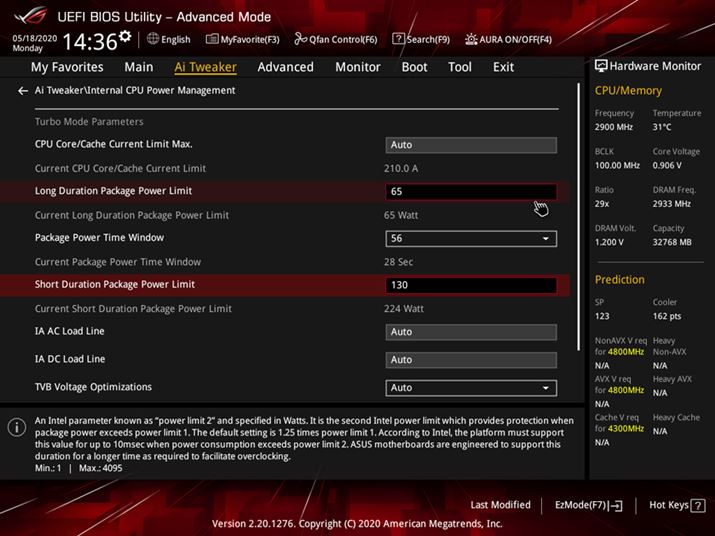Expand TVB Voltage Optimizations dropdown arrow
Screen dimensions: 715x536
click(545, 388)
